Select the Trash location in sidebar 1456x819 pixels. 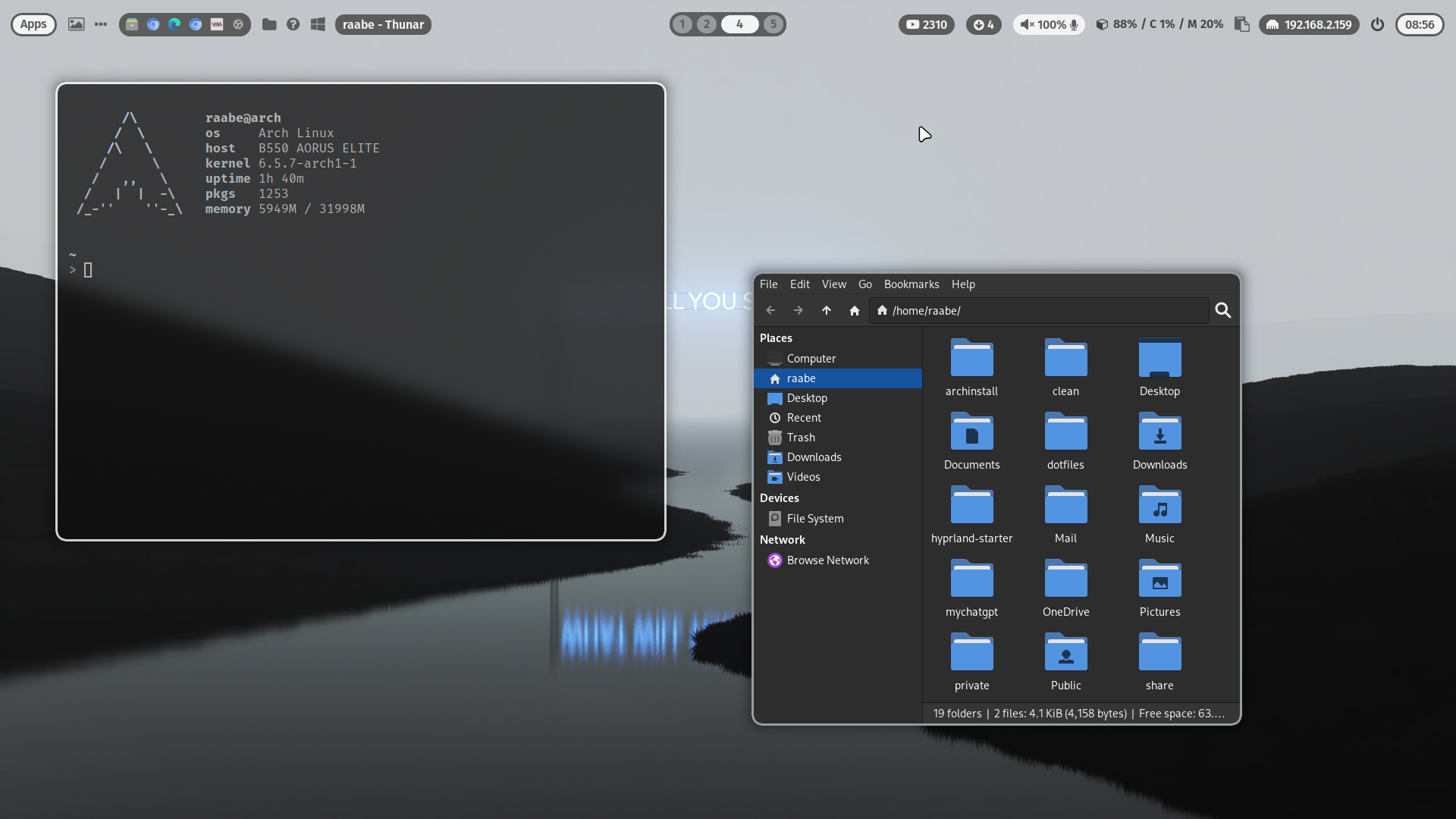[x=801, y=437]
